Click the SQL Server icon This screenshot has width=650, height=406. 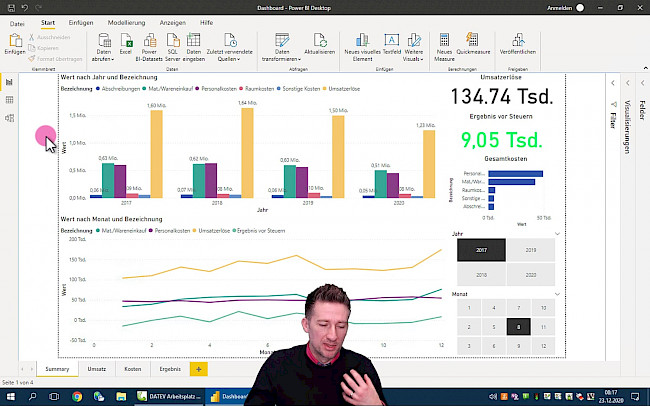[x=173, y=41]
